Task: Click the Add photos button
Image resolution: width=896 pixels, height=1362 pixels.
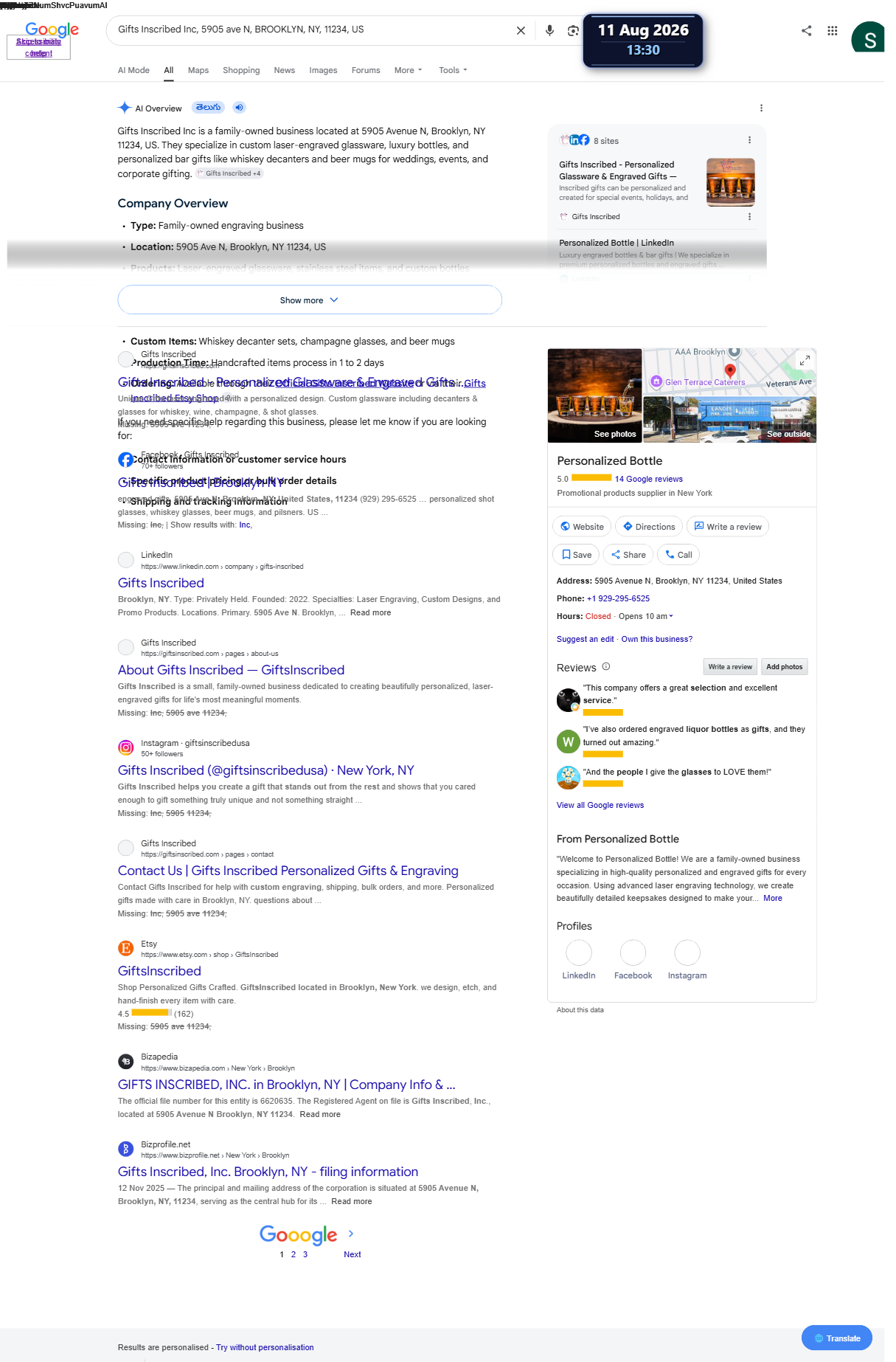Action: (784, 666)
